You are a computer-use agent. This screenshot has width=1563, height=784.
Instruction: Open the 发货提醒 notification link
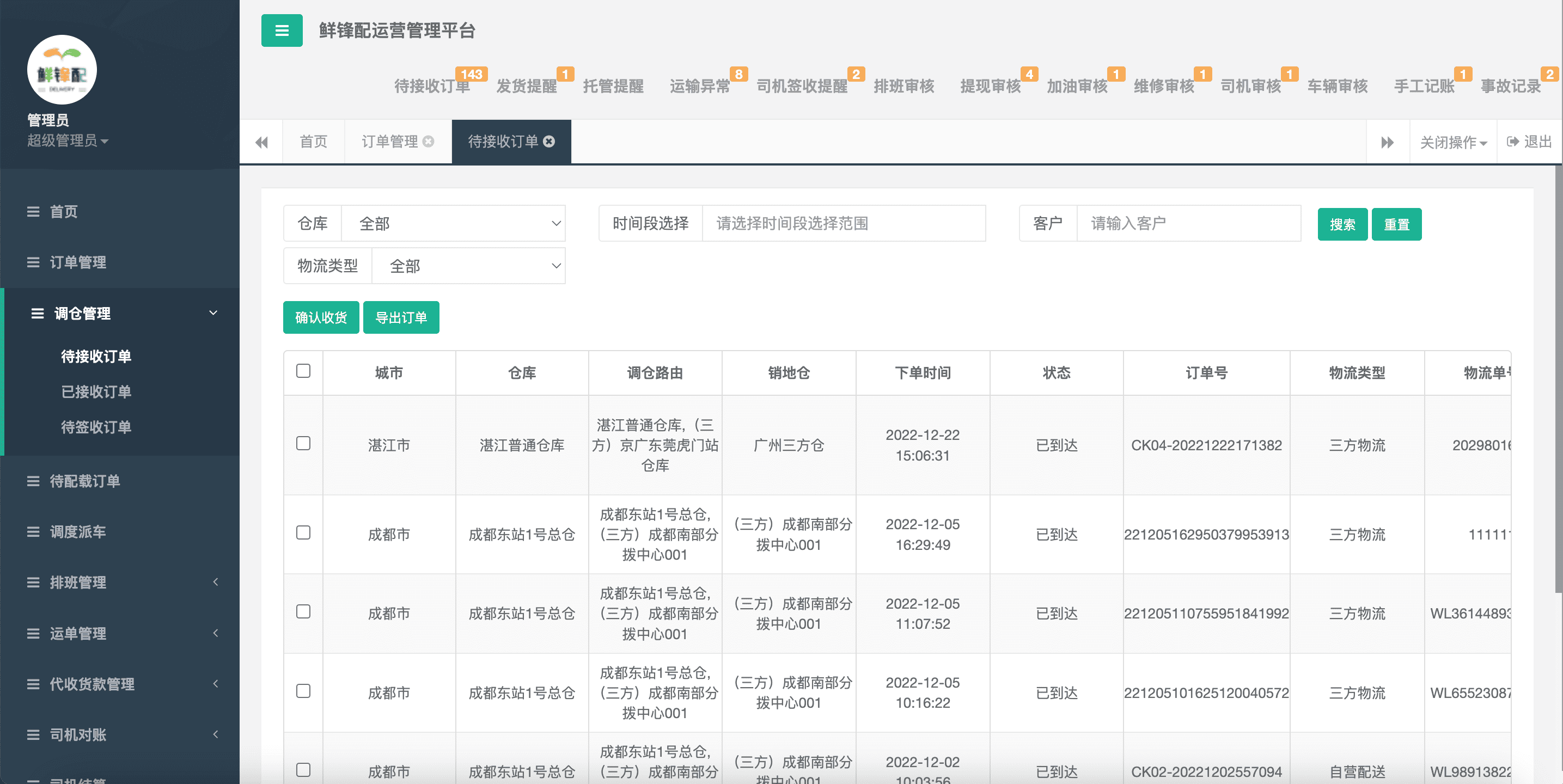click(x=527, y=86)
